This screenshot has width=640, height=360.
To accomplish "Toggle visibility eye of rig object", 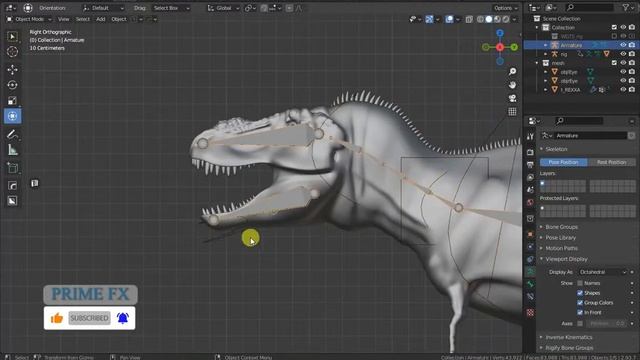I will (x=623, y=54).
